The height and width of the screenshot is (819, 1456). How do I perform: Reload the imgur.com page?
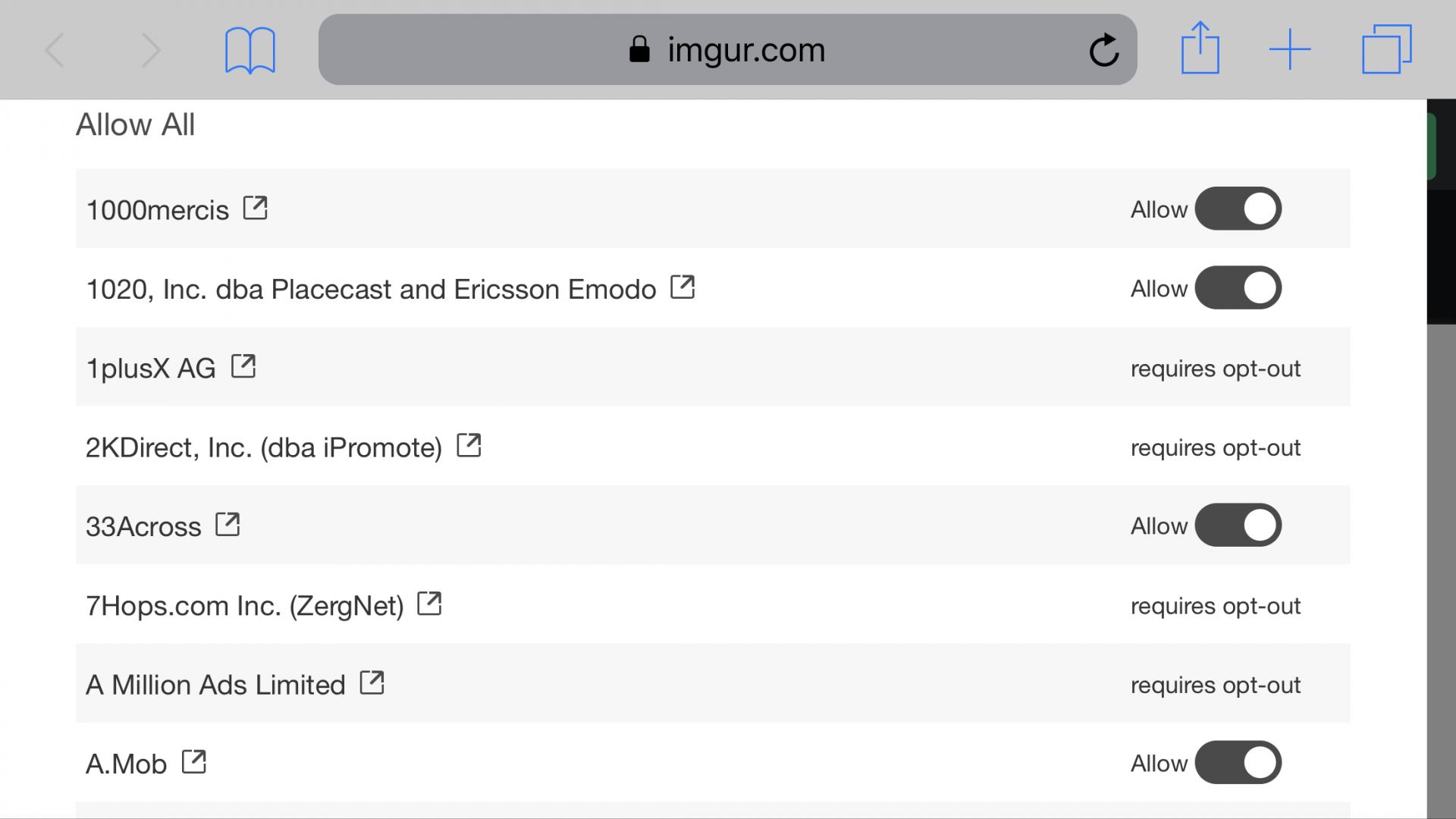tap(1104, 50)
